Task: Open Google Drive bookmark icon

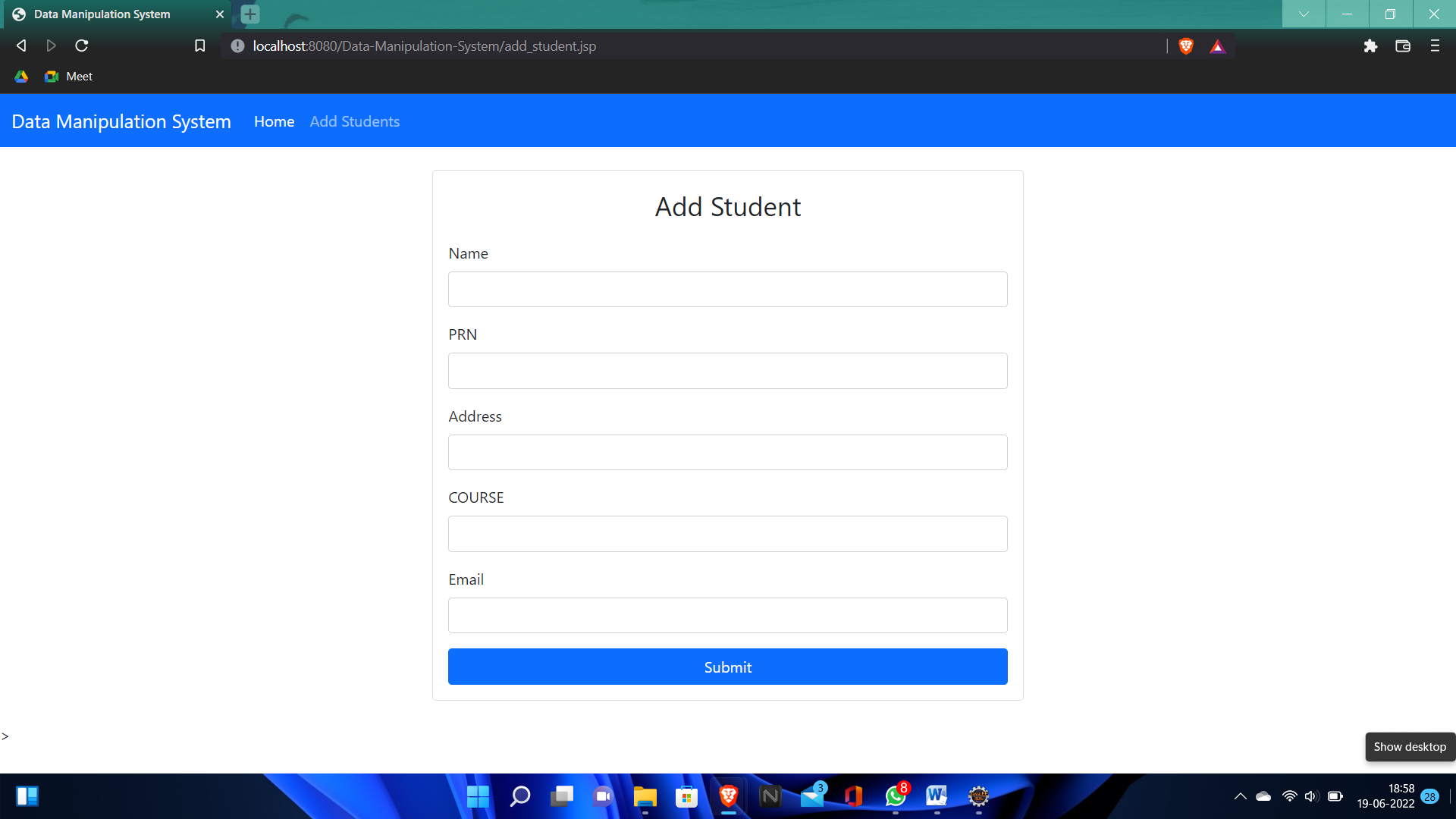Action: (x=21, y=77)
